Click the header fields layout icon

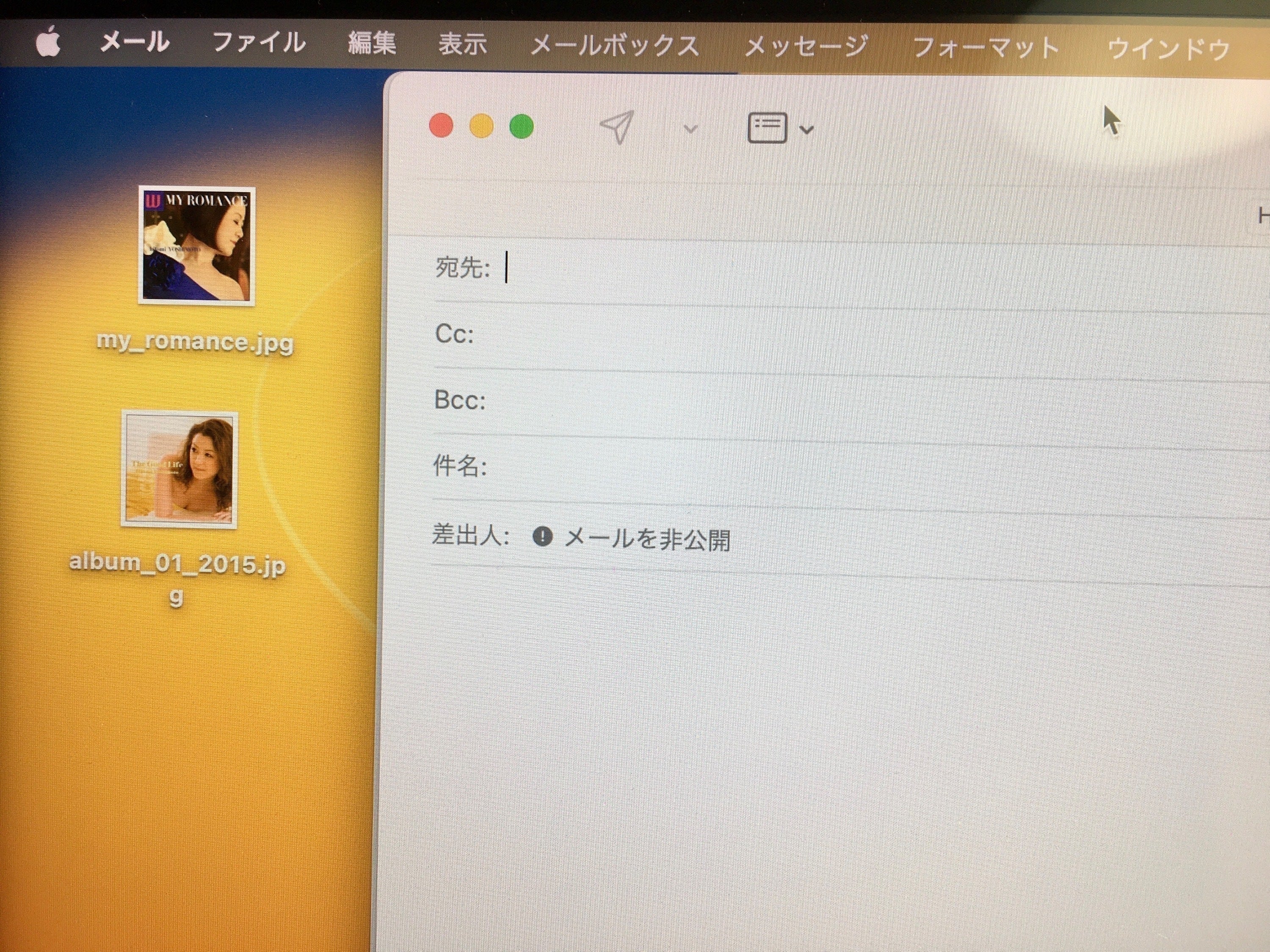point(767,127)
